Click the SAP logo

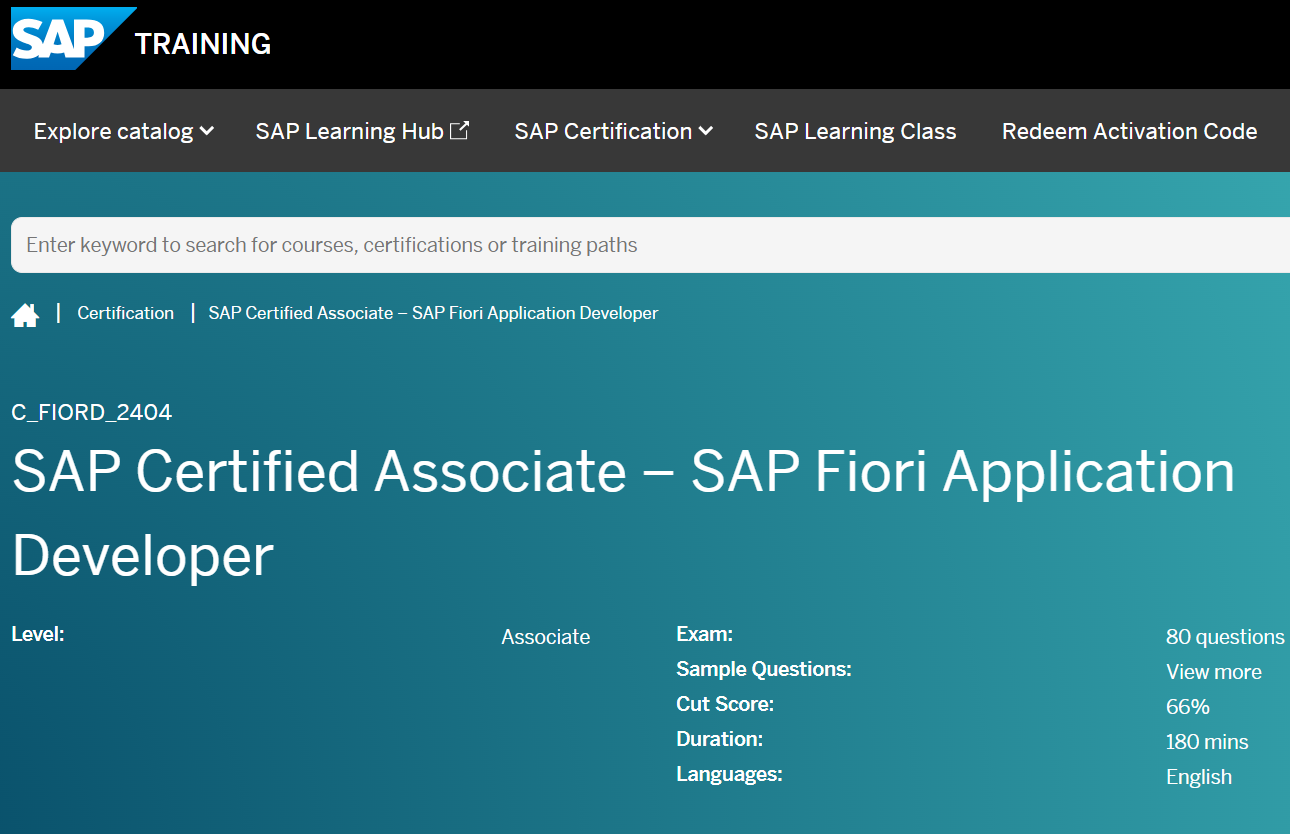(x=73, y=39)
